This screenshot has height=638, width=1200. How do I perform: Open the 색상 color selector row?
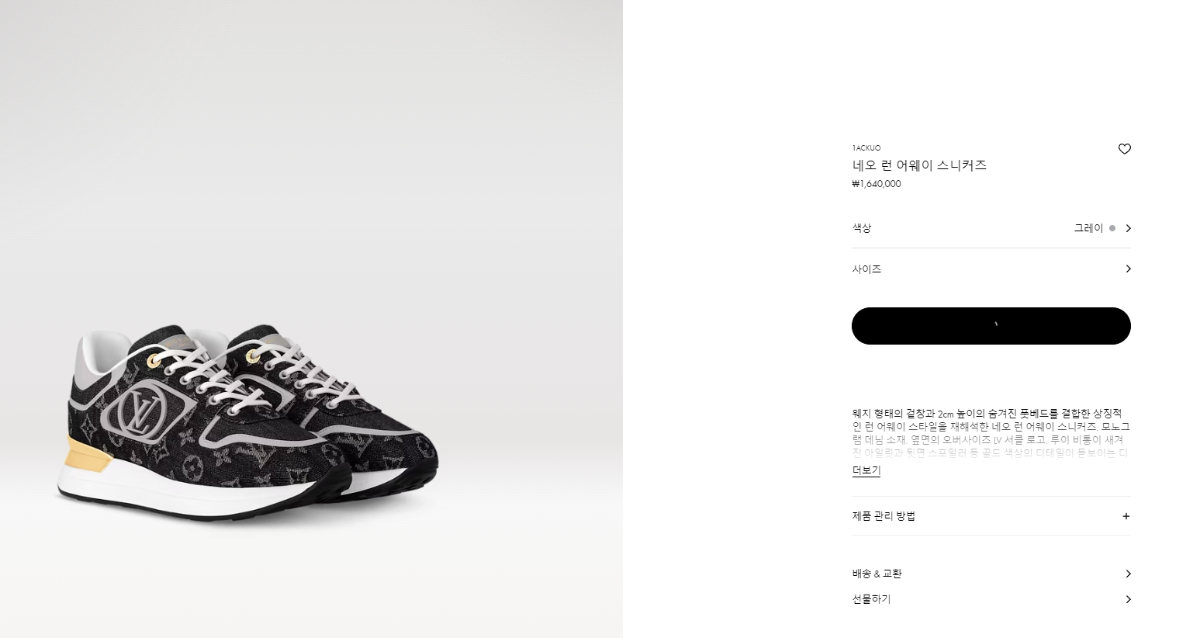click(991, 228)
